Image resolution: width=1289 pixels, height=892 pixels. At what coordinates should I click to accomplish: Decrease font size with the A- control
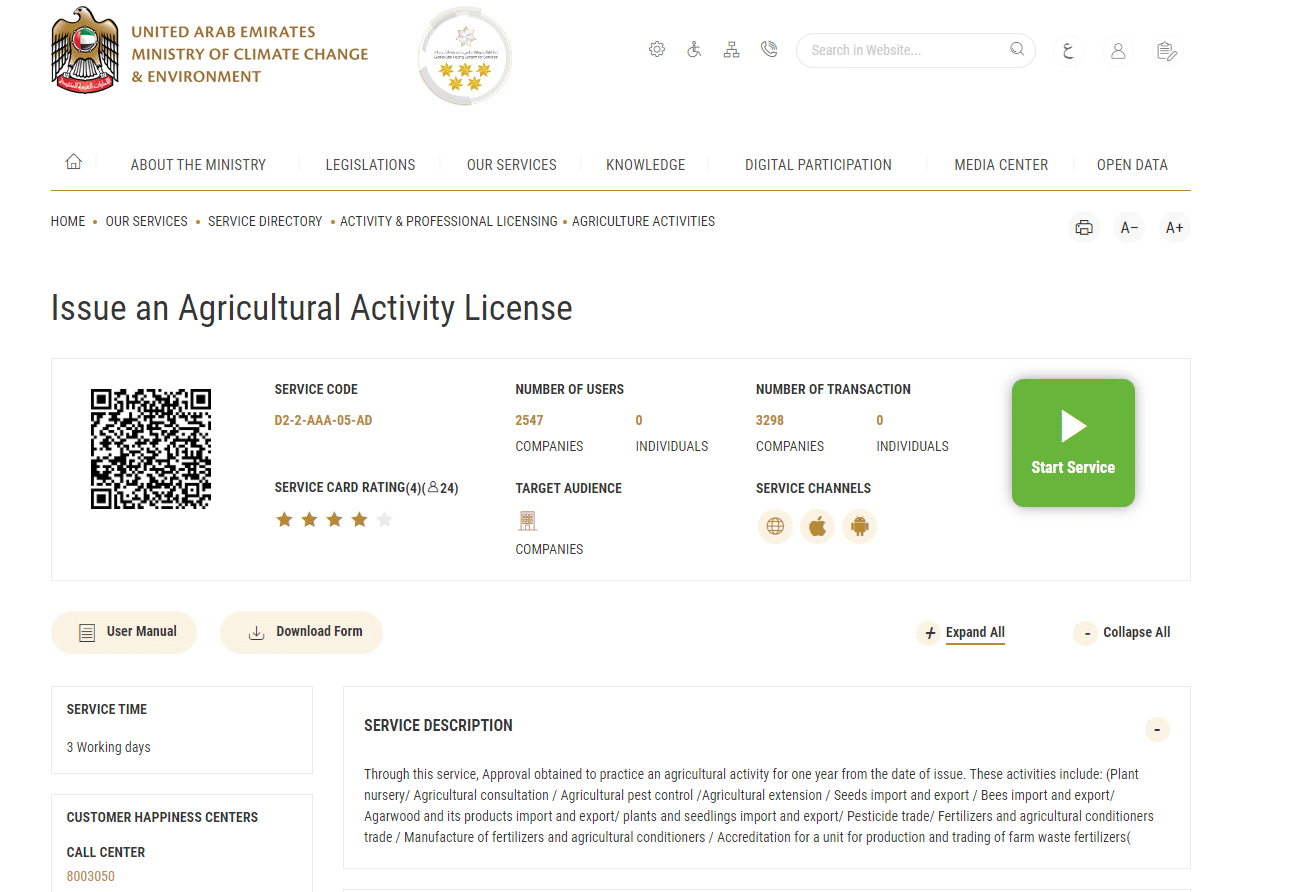1129,227
